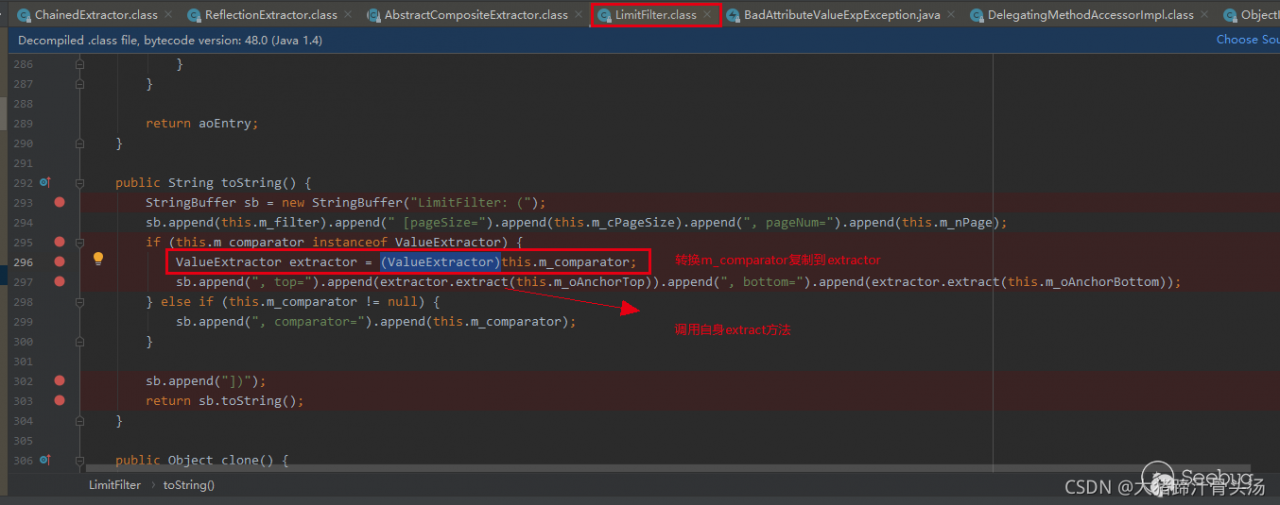Click the highlighted (ValueExtractor) cast text
This screenshot has width=1280, height=505.
(x=440, y=262)
